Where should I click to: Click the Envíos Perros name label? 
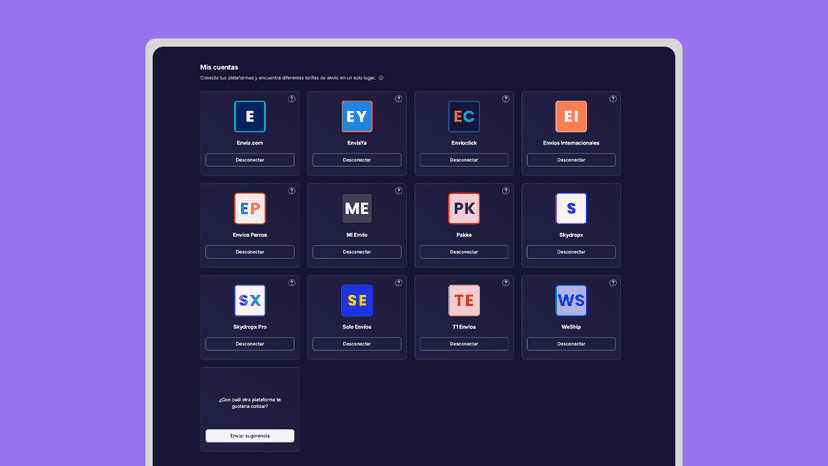coord(250,235)
